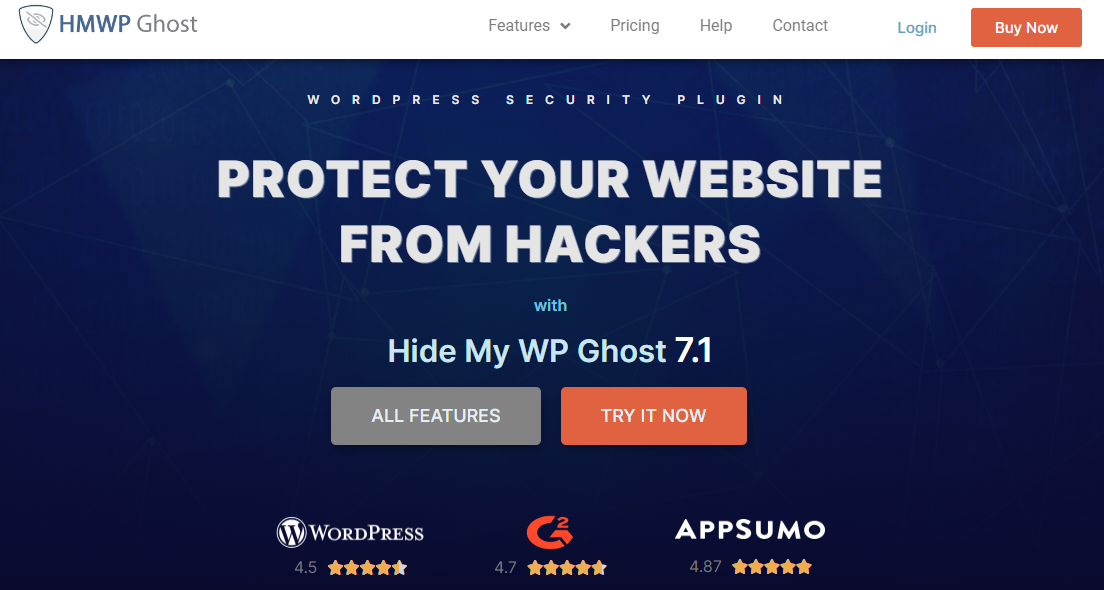This screenshot has width=1104, height=590.
Task: Click the AppSumo logo
Action: (750, 529)
